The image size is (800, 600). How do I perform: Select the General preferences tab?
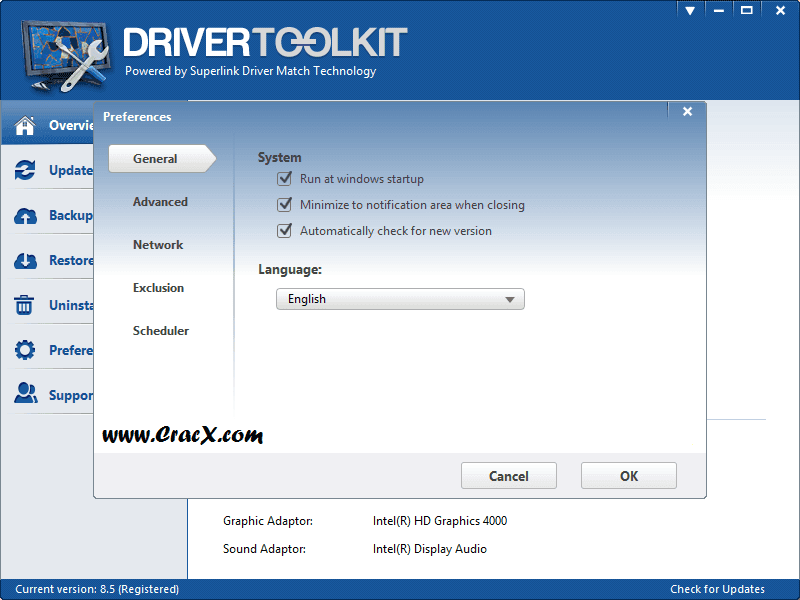point(162,159)
